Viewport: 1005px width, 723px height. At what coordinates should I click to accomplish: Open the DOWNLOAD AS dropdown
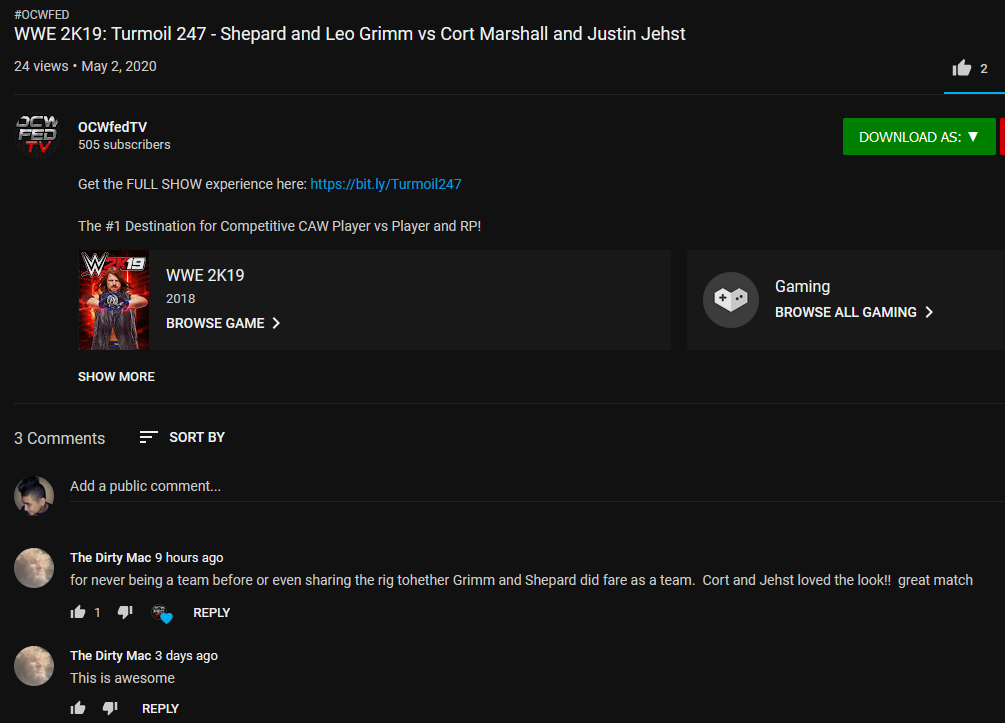918,137
